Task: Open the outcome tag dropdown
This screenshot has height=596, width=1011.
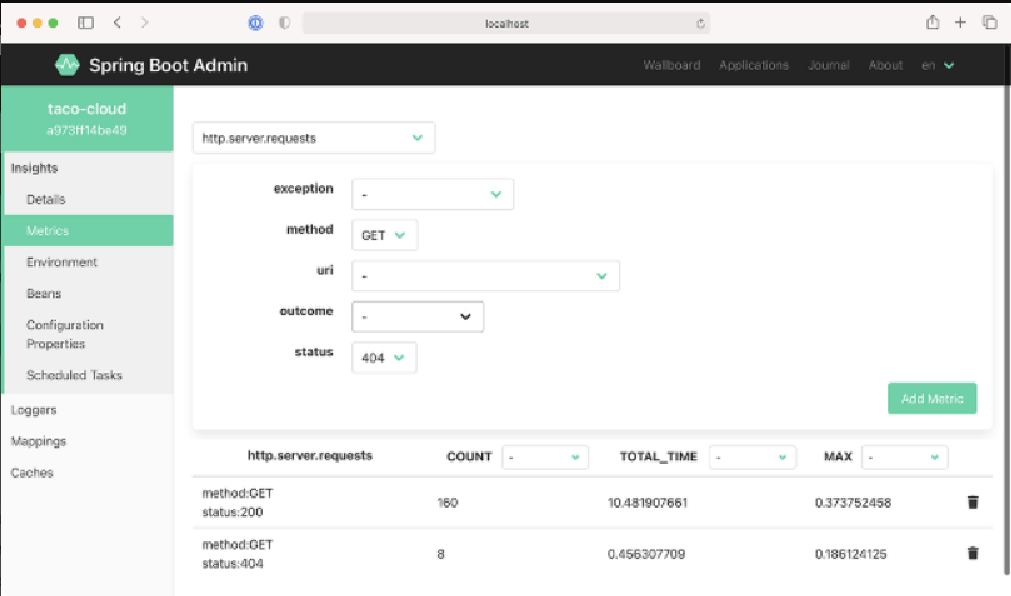Action: point(418,317)
